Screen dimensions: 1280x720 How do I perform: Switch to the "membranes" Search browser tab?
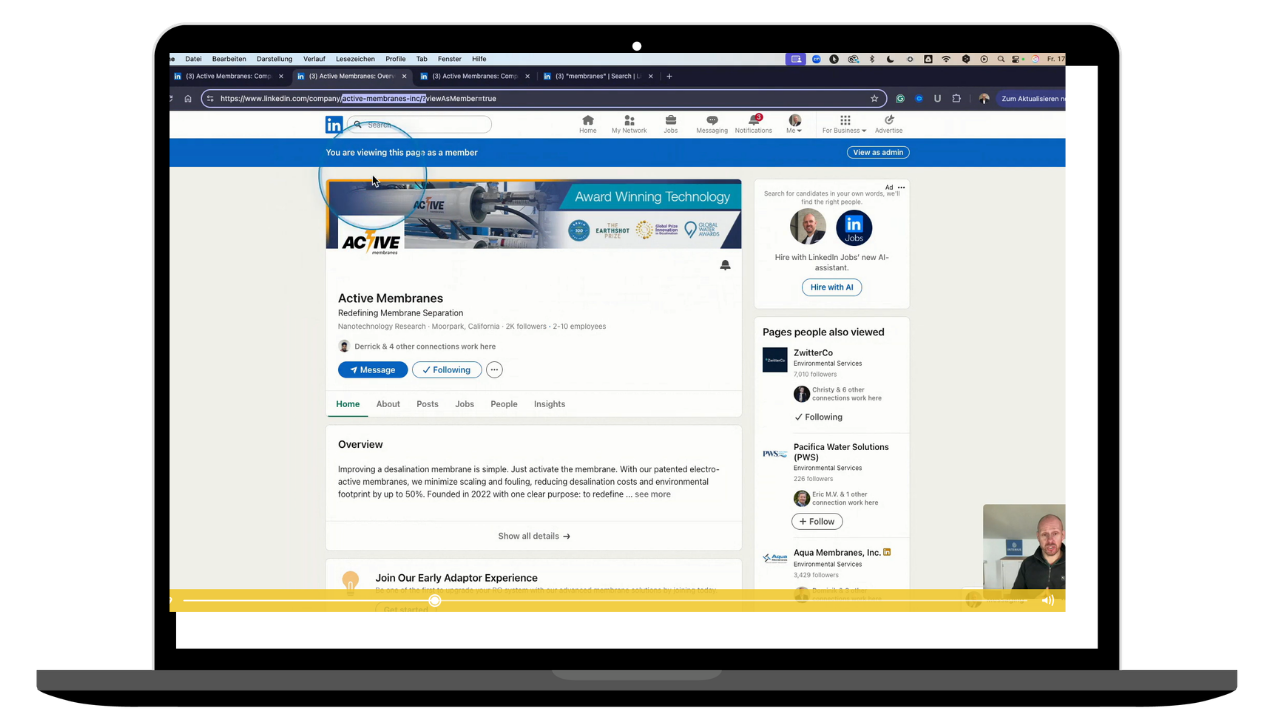[598, 76]
